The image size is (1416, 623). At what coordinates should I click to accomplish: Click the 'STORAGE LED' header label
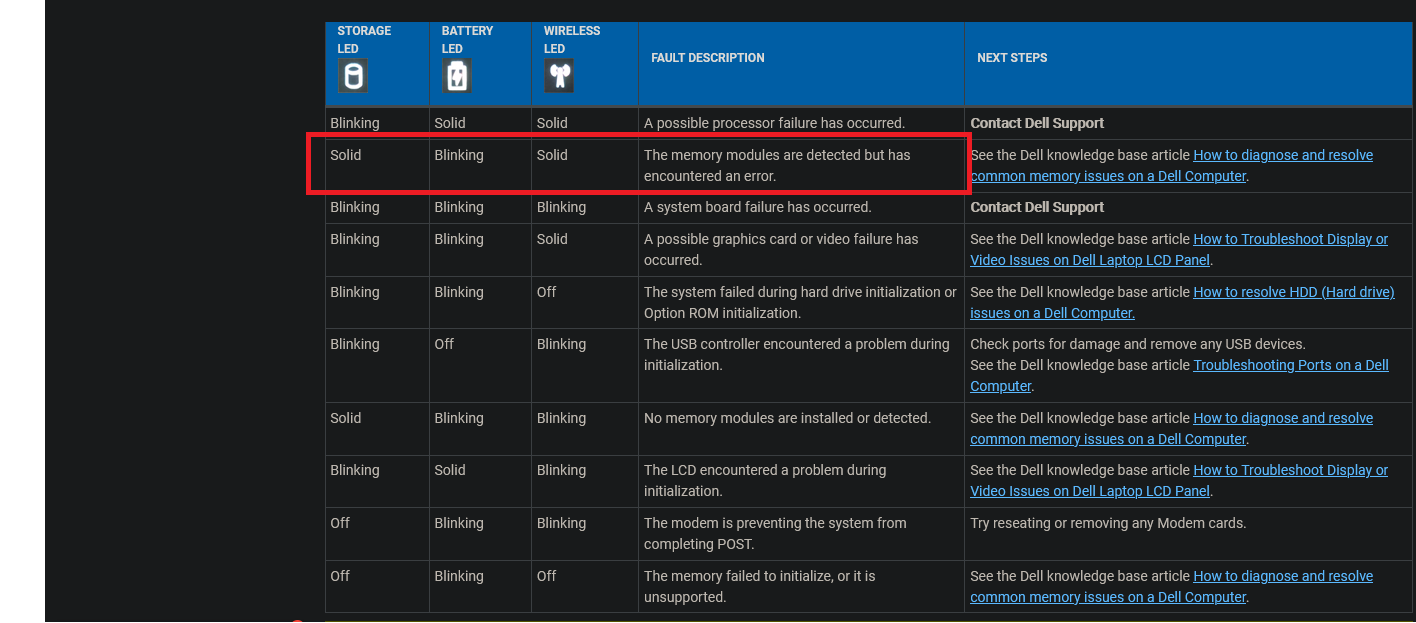[364, 40]
